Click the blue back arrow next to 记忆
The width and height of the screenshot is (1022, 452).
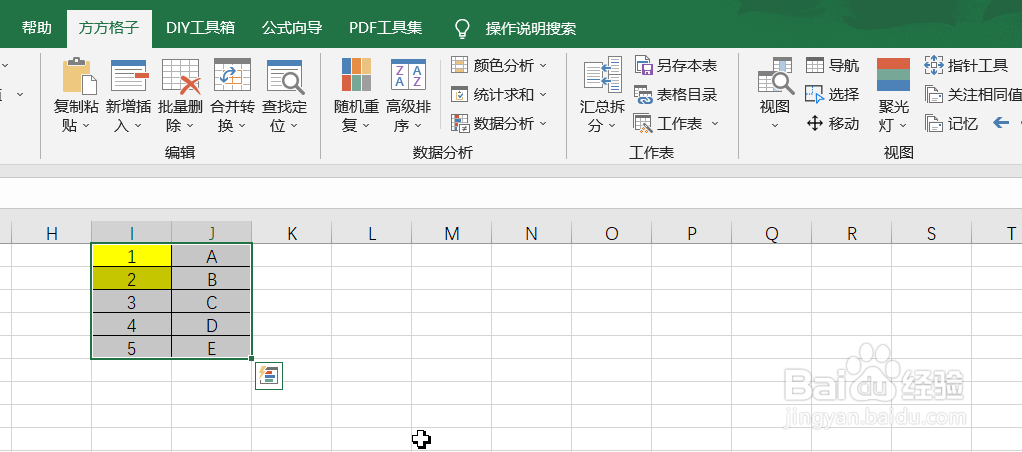click(1000, 123)
